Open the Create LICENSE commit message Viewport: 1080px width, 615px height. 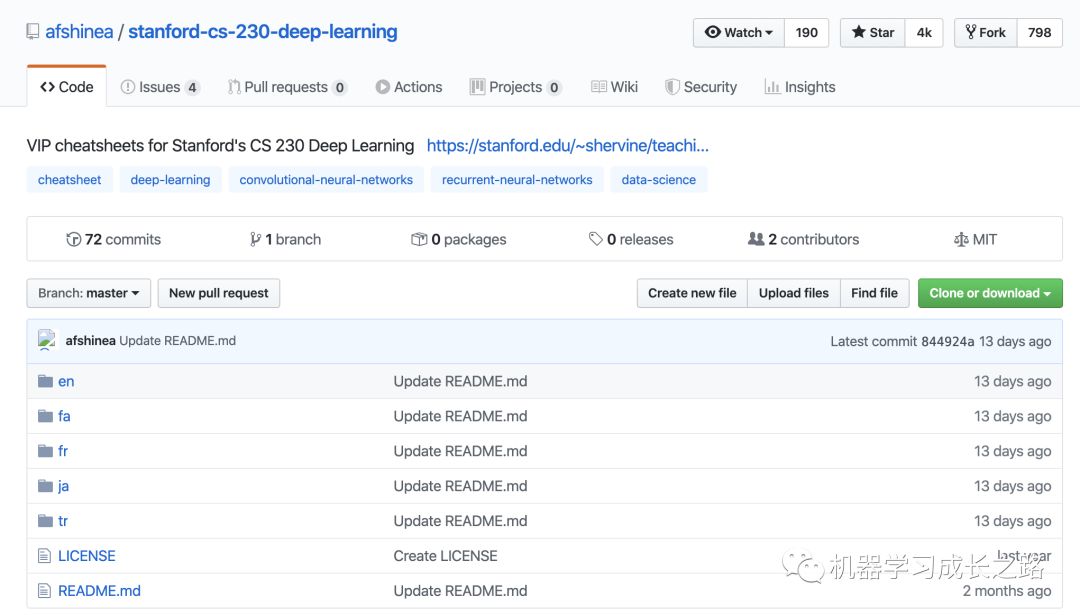445,556
